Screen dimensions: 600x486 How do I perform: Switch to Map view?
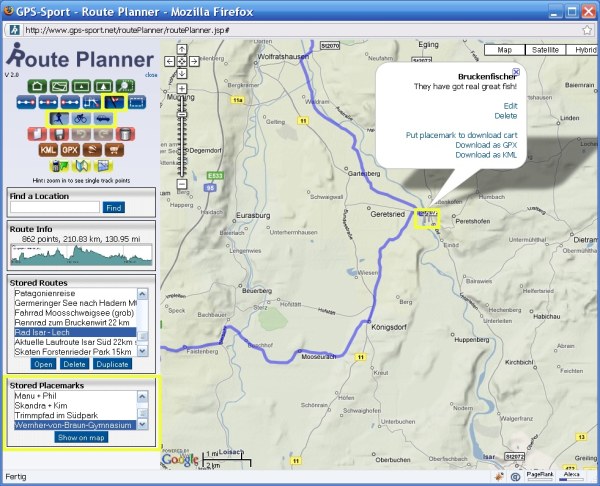pyautogui.click(x=504, y=50)
